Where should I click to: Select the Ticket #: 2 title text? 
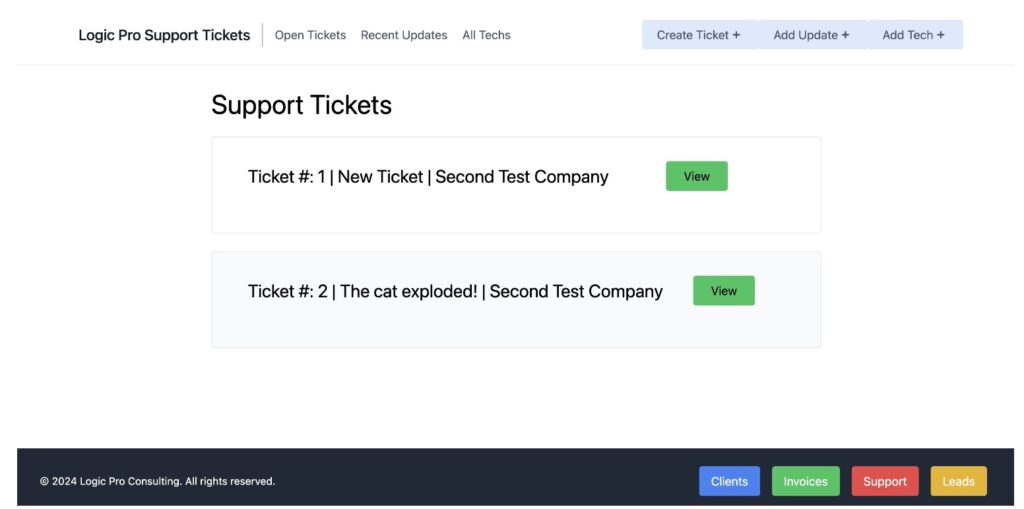point(455,291)
